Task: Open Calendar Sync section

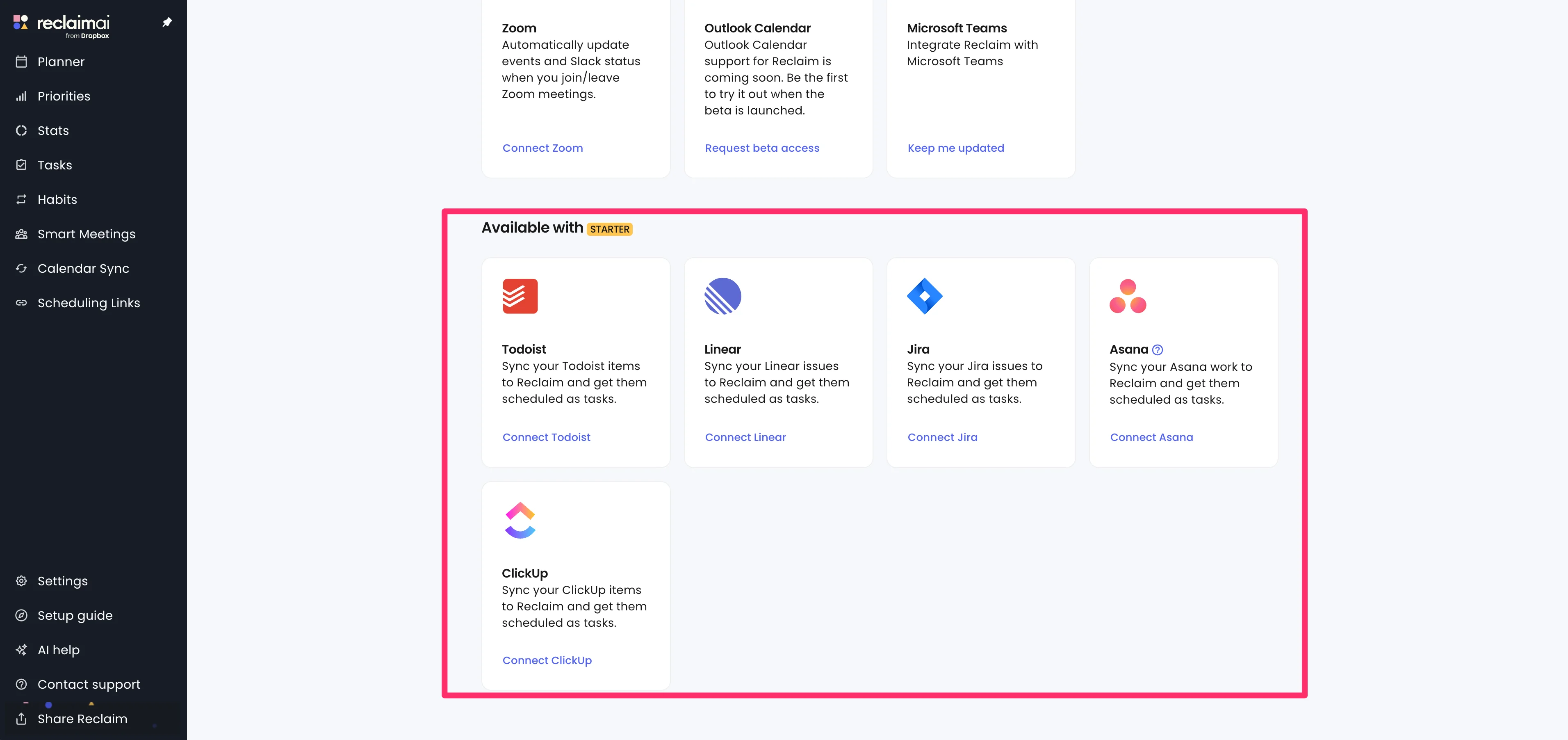Action: [x=83, y=269]
